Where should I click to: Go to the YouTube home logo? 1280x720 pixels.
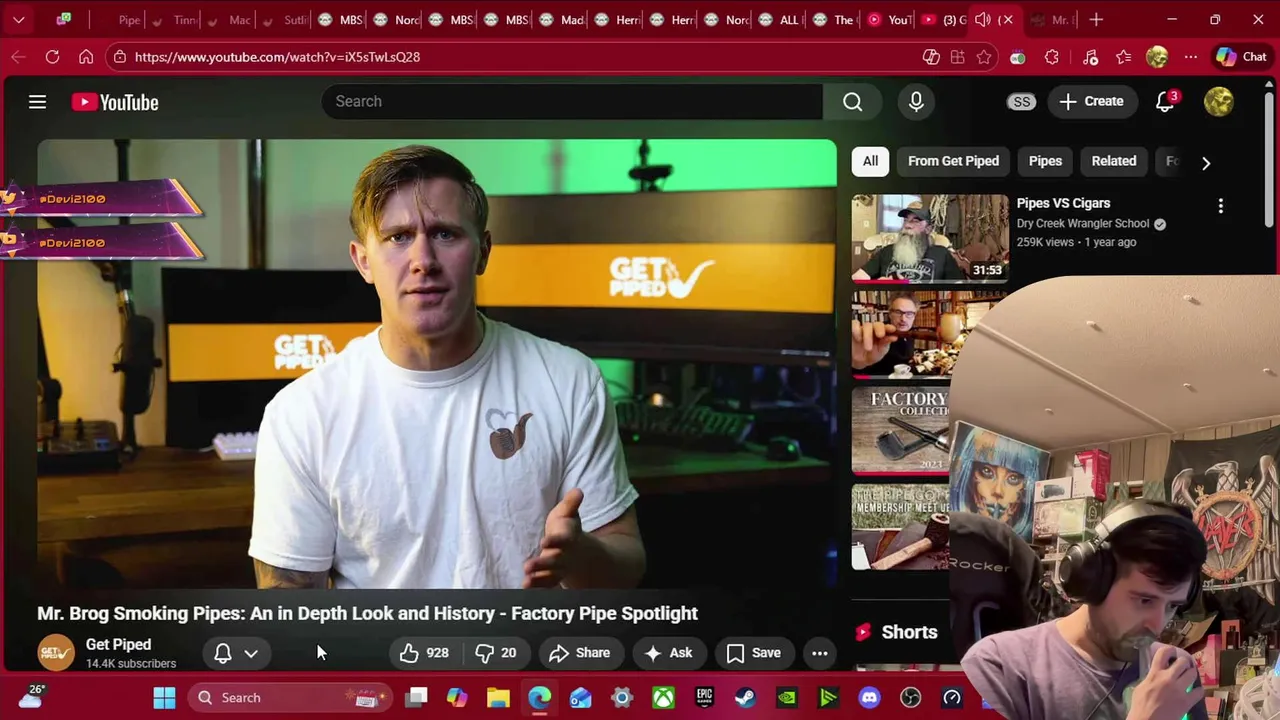point(115,102)
